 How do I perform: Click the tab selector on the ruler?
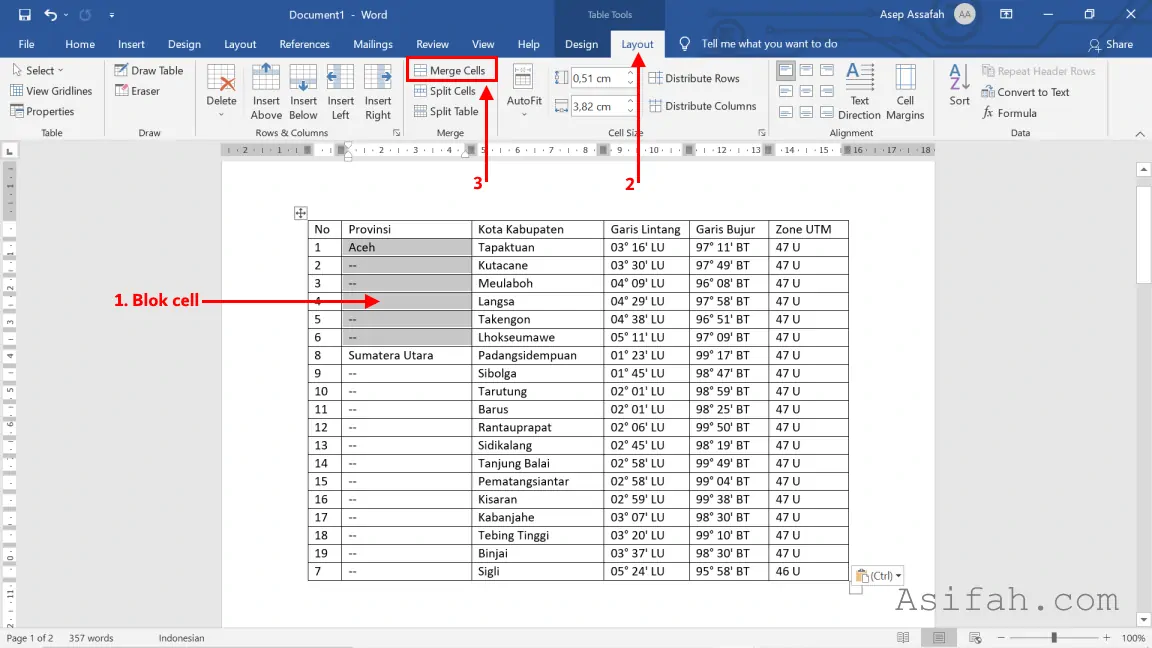point(10,151)
